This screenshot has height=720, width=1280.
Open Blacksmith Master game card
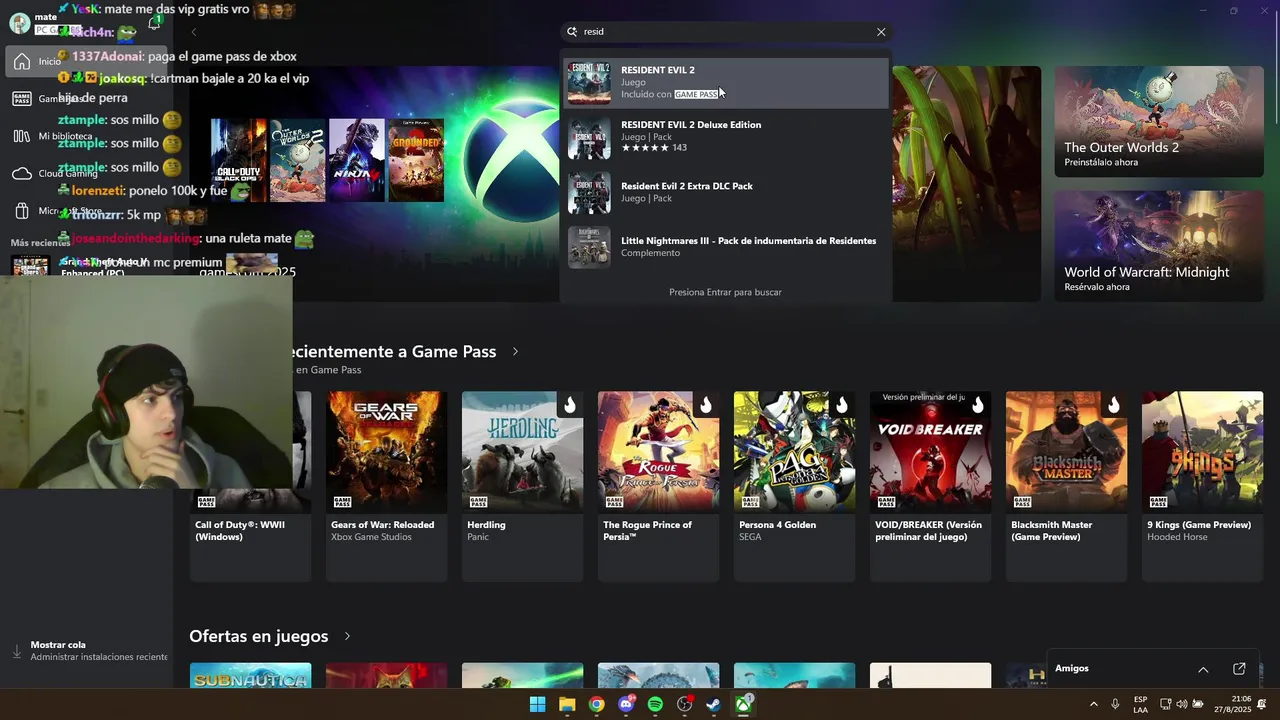[1066, 486]
